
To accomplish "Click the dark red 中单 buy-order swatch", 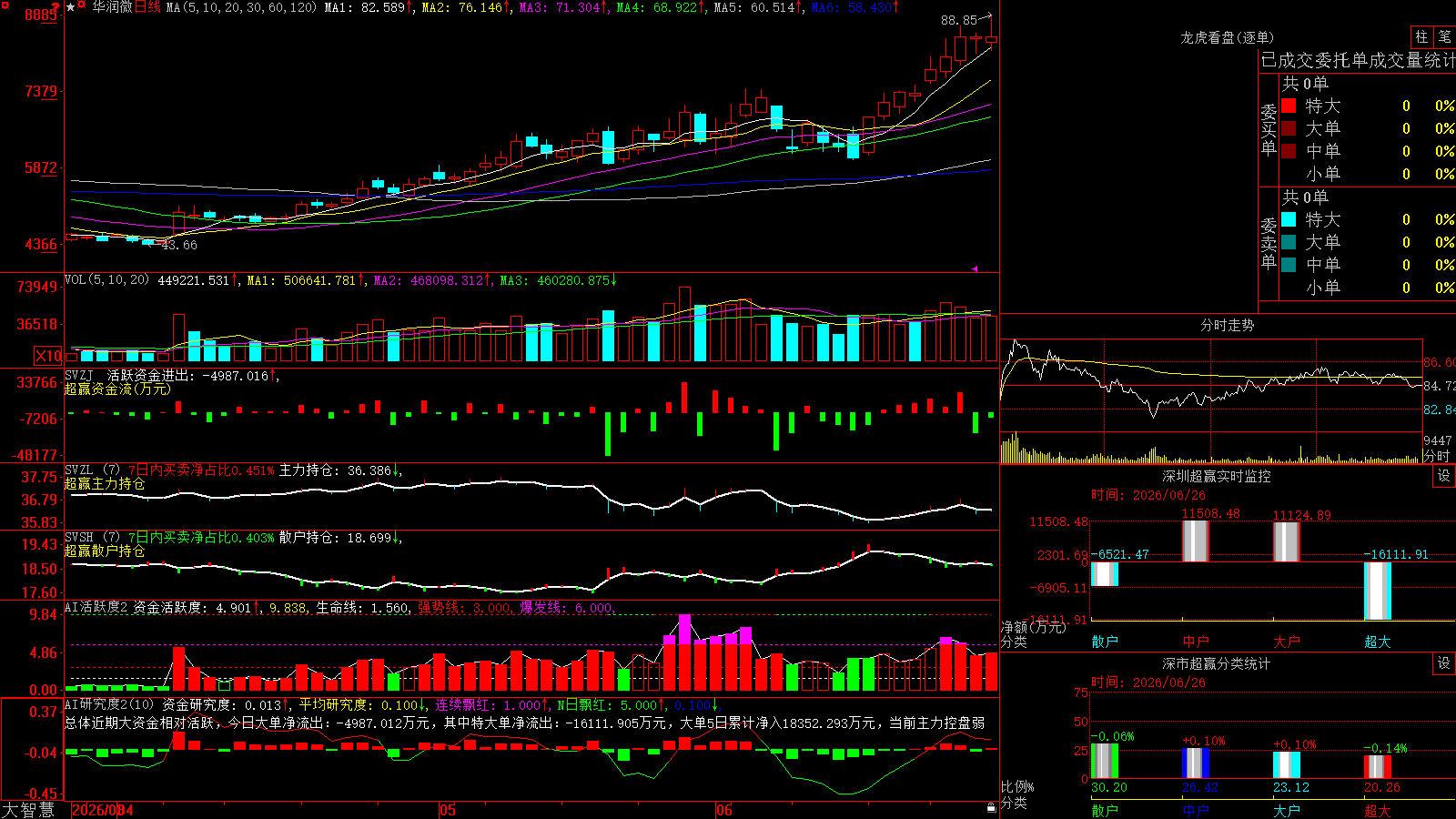I will pos(1289,150).
